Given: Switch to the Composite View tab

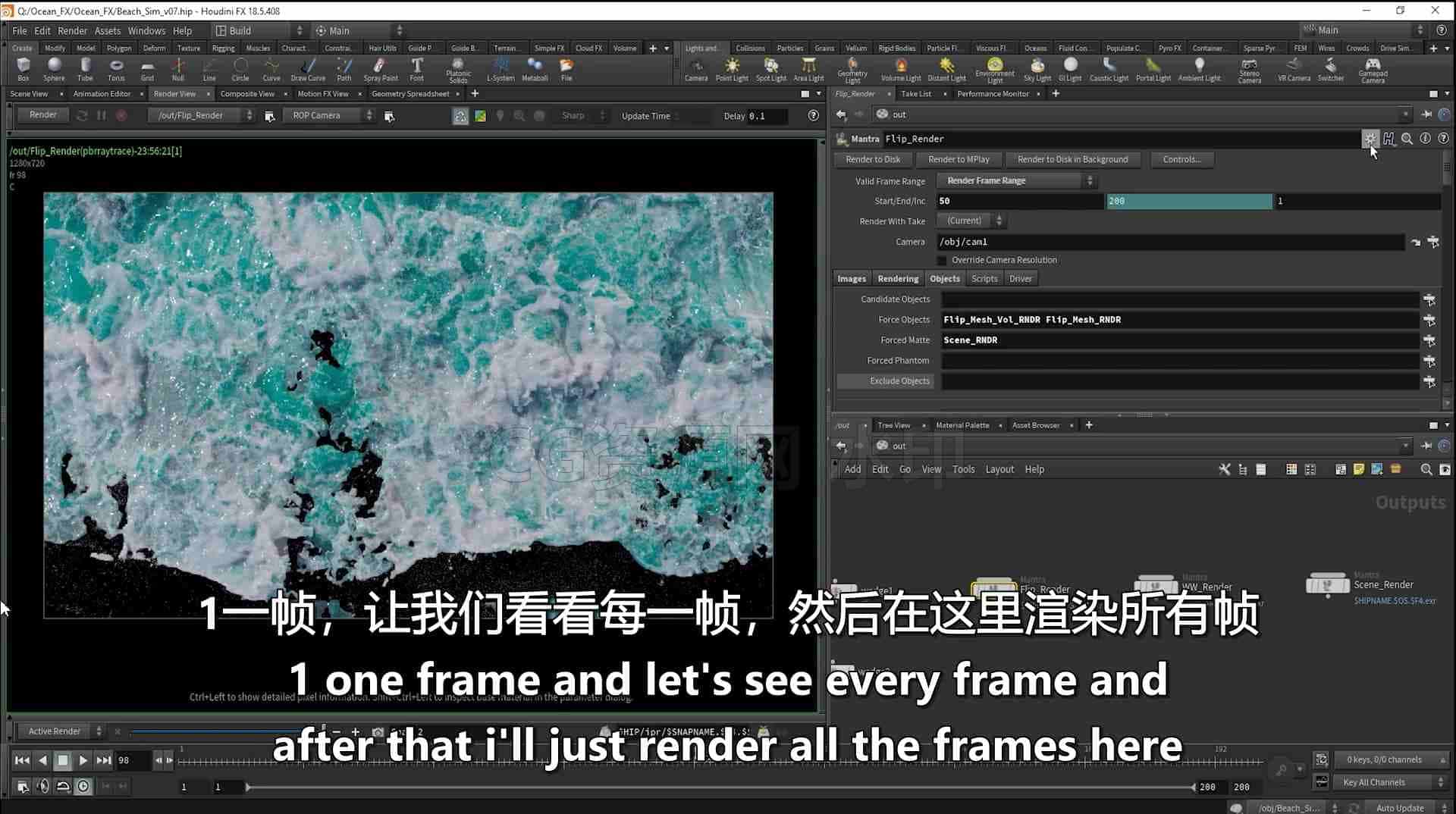Looking at the screenshot, I should pos(247,94).
